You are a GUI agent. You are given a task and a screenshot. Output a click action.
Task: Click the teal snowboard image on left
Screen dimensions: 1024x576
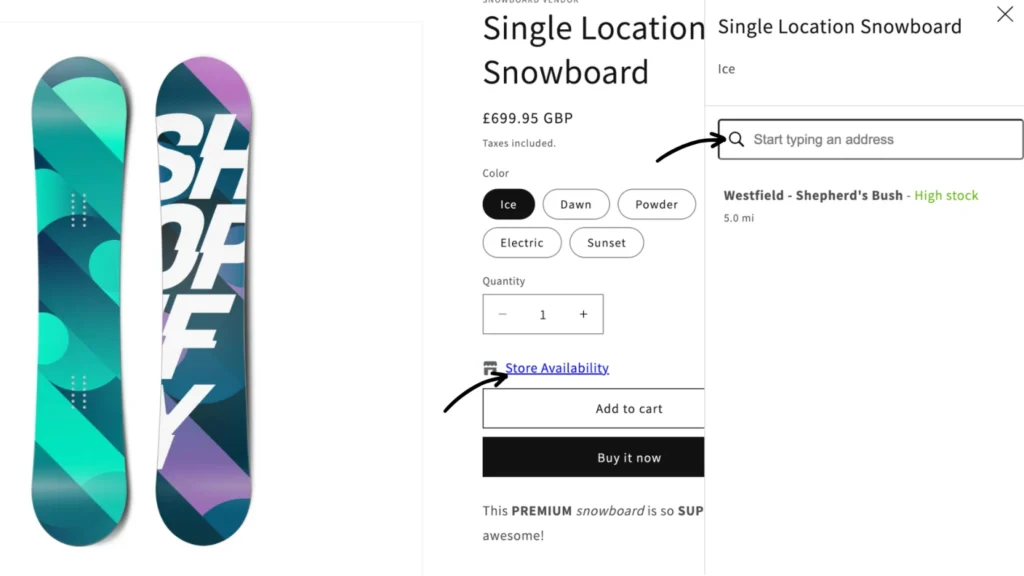pos(81,300)
